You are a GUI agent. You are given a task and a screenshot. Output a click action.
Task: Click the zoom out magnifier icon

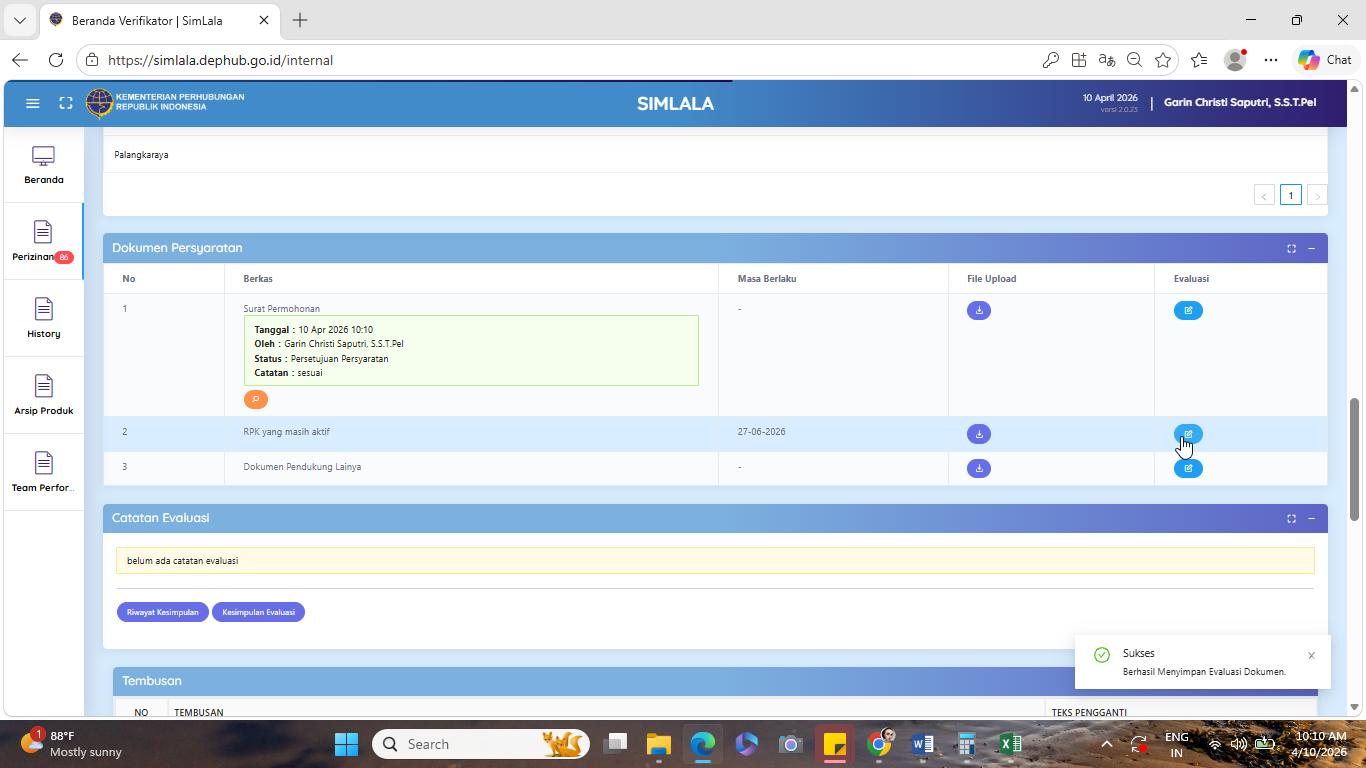1135,60
